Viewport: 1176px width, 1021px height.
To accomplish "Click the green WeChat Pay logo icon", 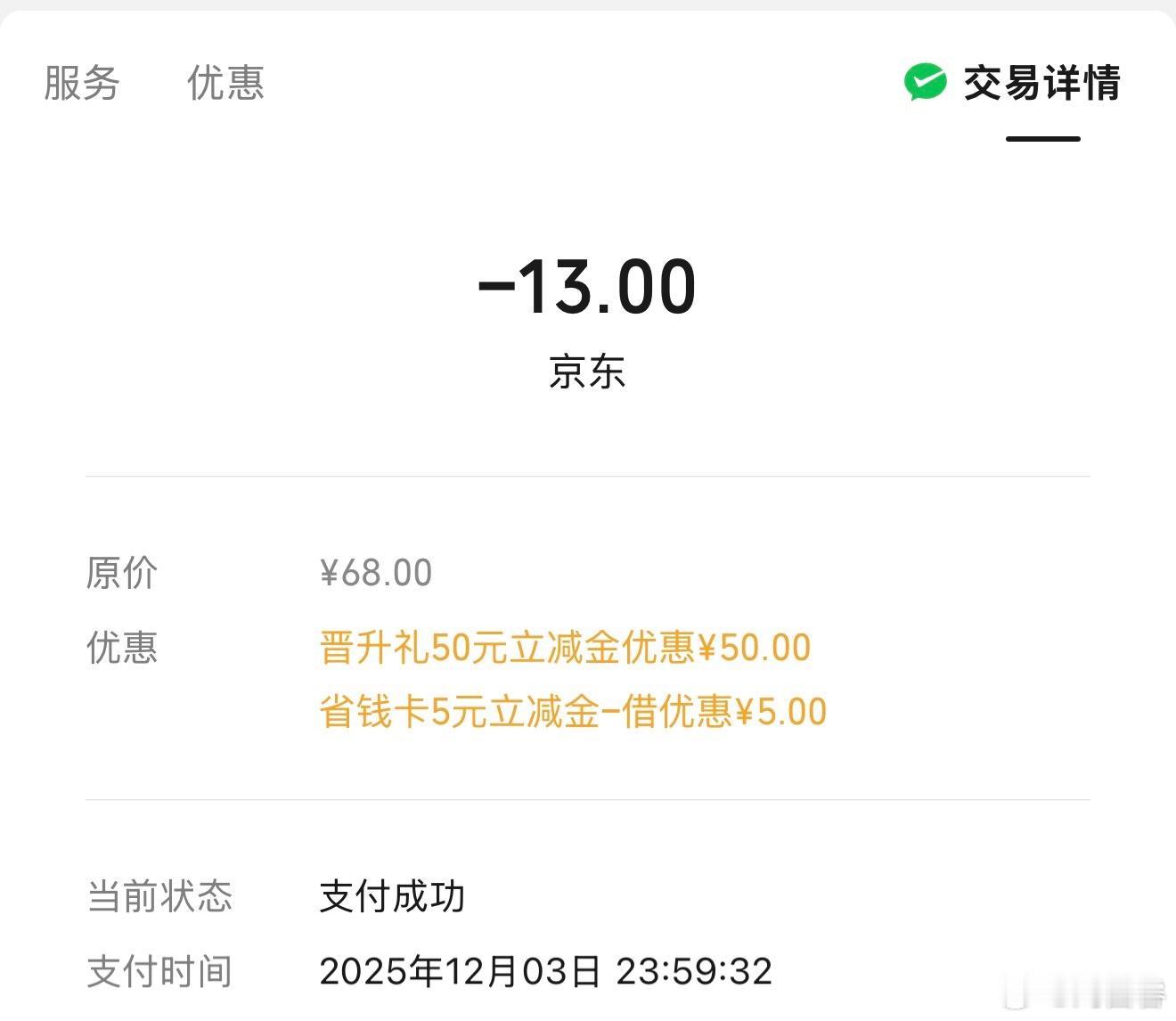I will [x=925, y=83].
